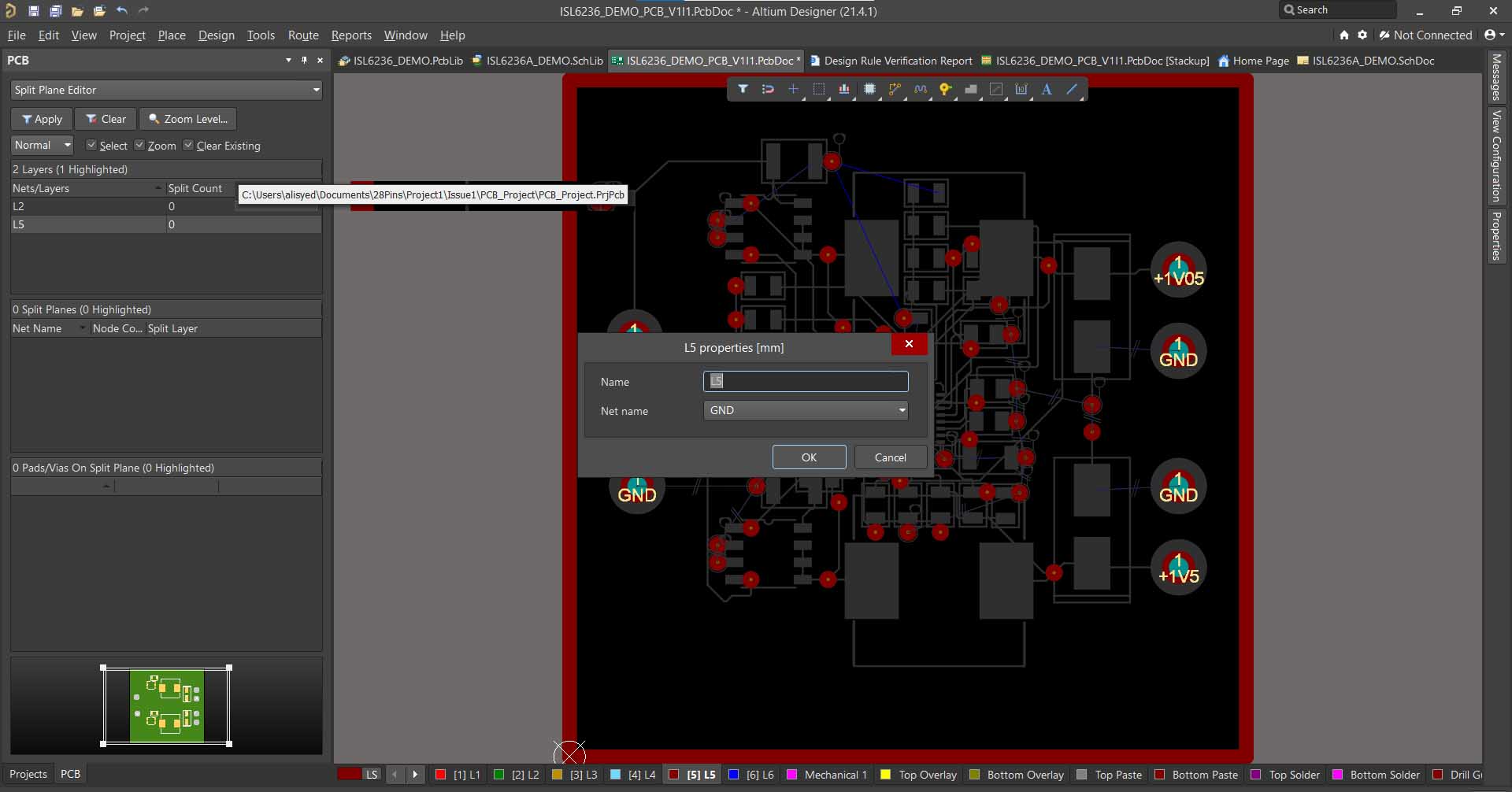
Task: Click the save document icon
Action: pos(34,11)
